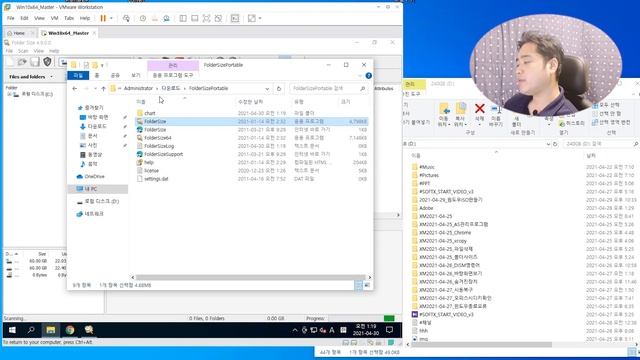Viewport: 640px width, 360px height.
Task: Open VMware Edit menu
Action: (24, 18)
